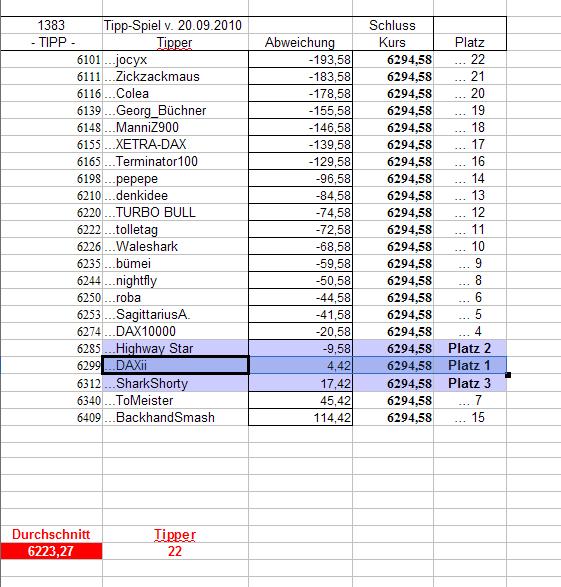561x587 pixels.
Task: Select the Terminator100 cell
Action: click(175, 161)
